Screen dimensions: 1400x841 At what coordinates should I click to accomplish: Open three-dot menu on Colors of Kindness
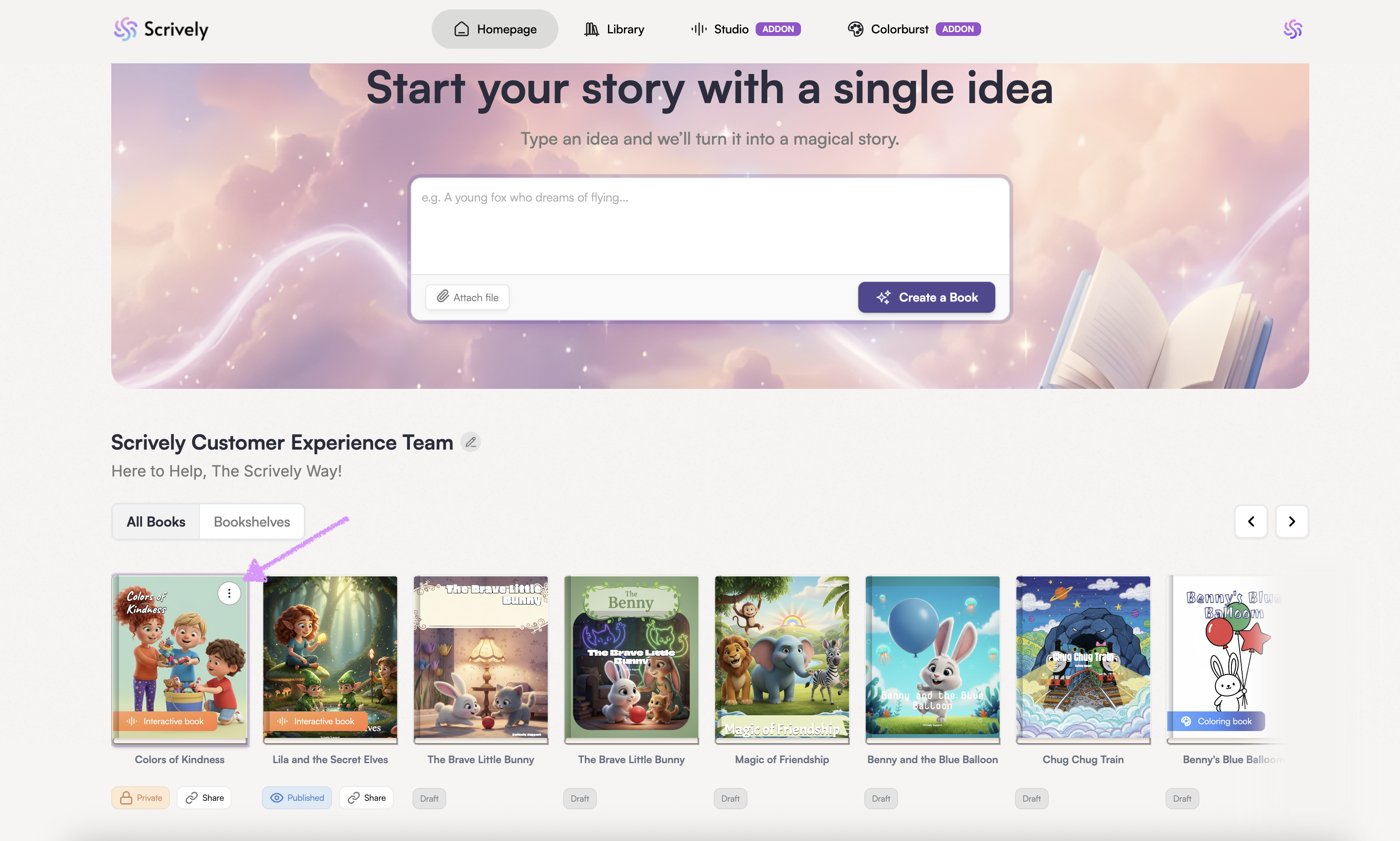pyautogui.click(x=229, y=593)
